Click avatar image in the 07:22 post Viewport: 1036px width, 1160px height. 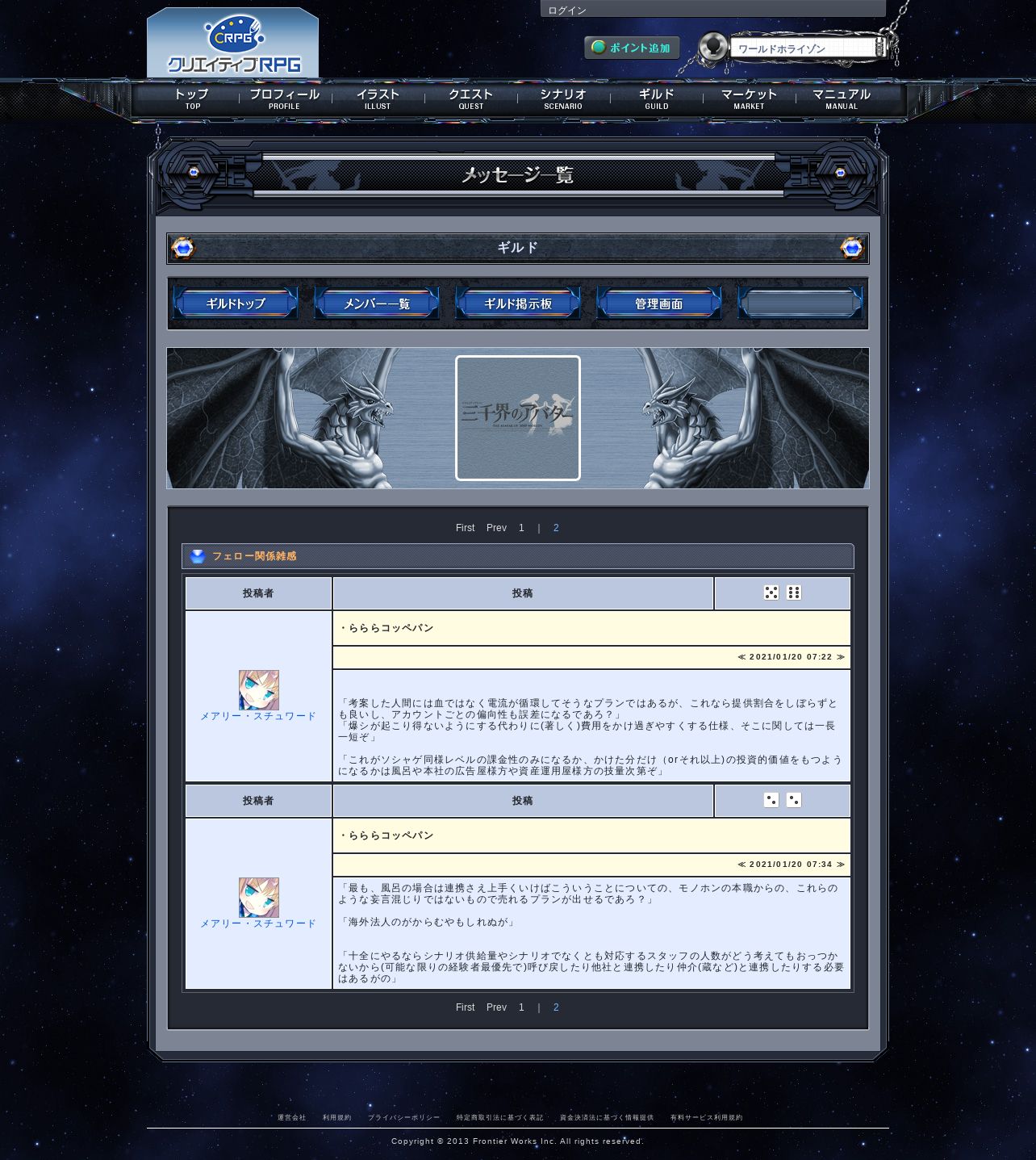coord(259,690)
